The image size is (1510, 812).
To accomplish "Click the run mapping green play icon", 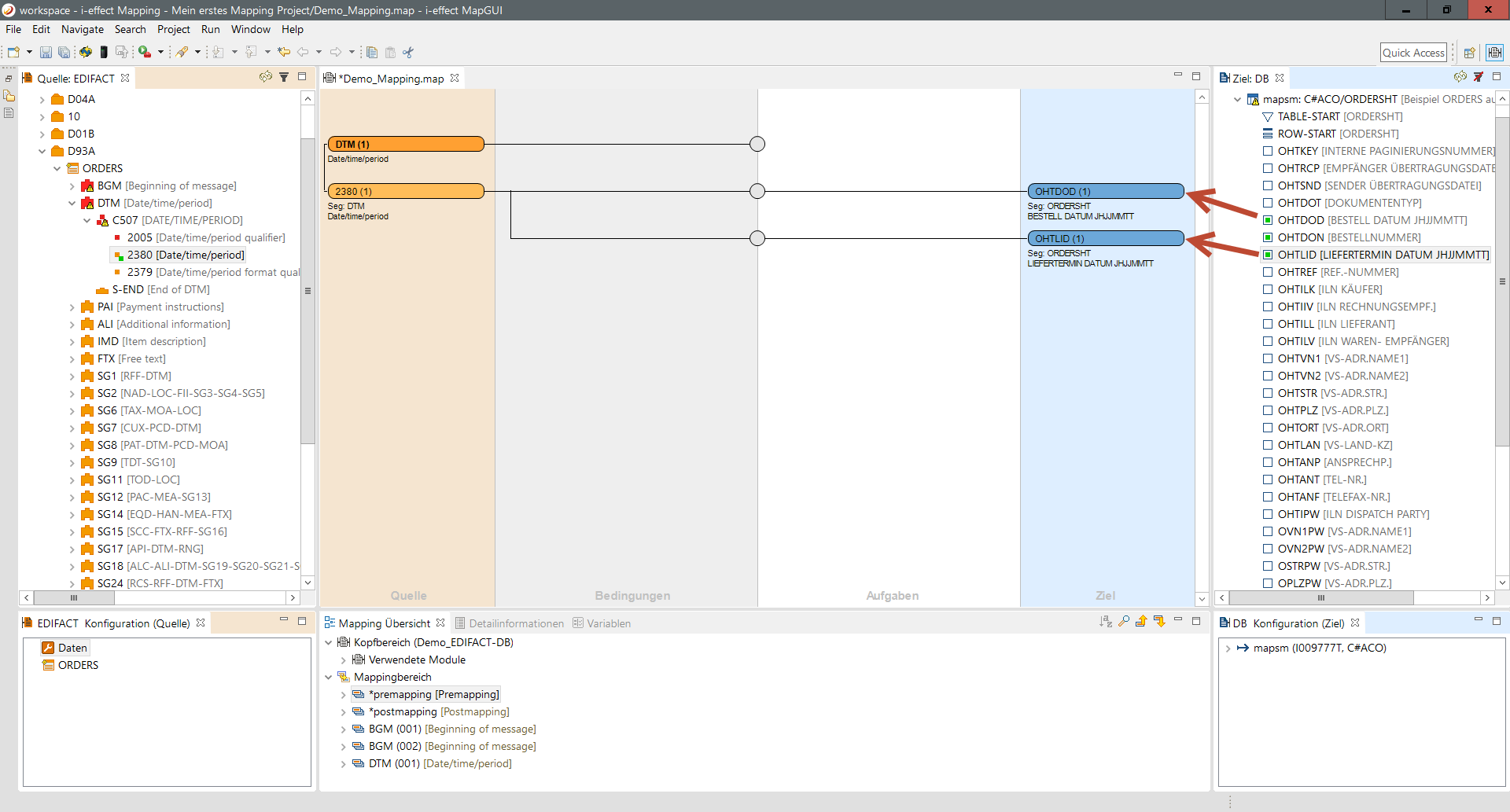I will (145, 53).
